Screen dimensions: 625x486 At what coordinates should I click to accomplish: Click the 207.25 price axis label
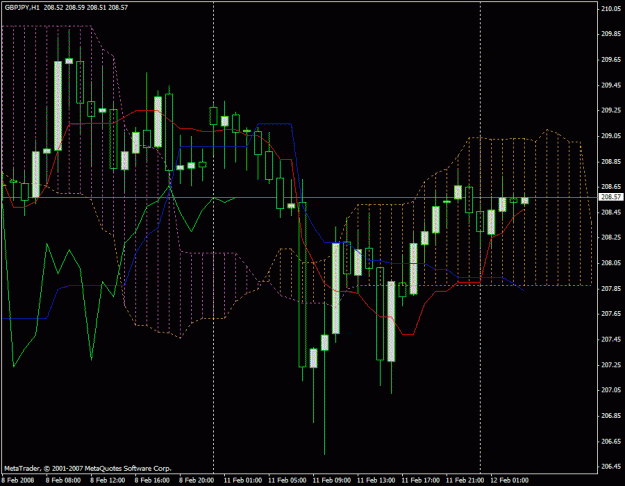[611, 365]
